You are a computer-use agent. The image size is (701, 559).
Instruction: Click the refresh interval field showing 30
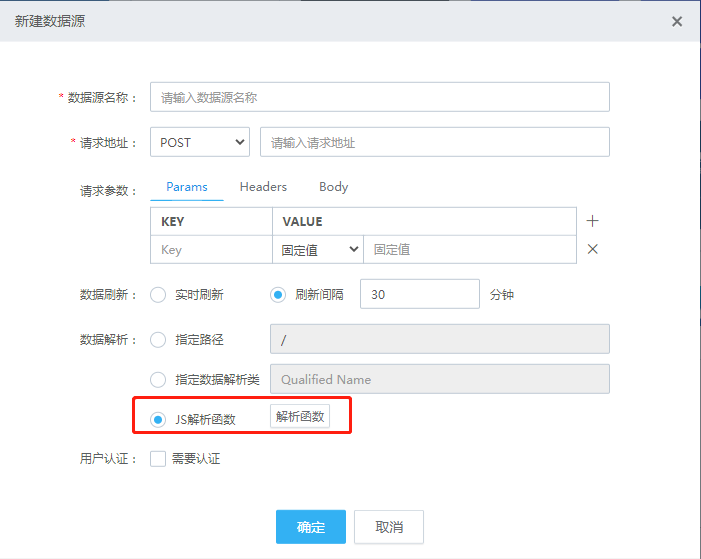point(420,294)
